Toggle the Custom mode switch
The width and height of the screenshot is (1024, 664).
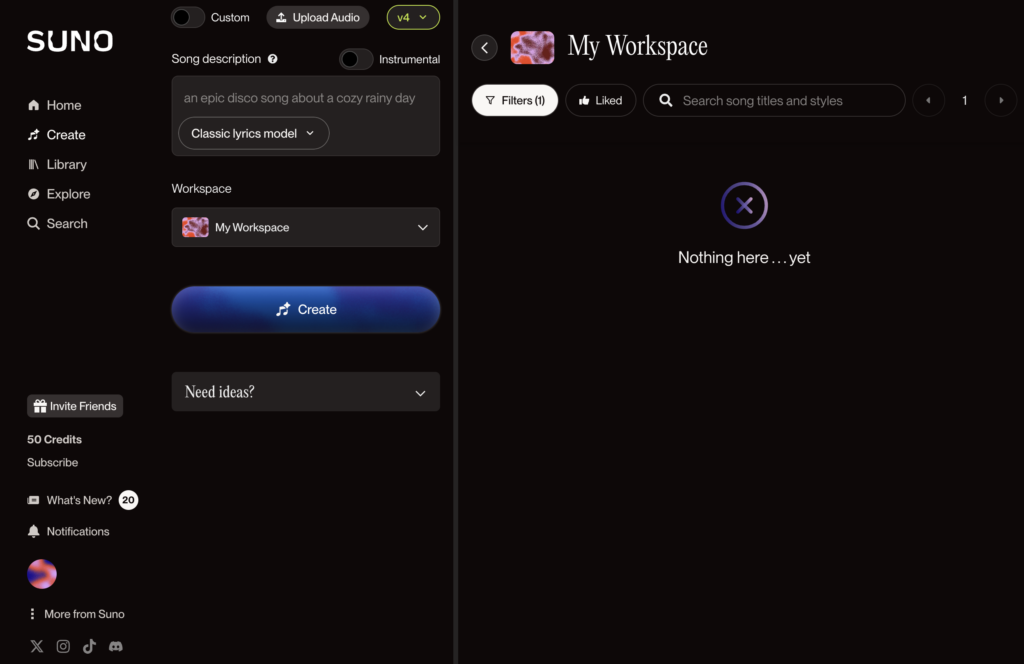click(188, 18)
